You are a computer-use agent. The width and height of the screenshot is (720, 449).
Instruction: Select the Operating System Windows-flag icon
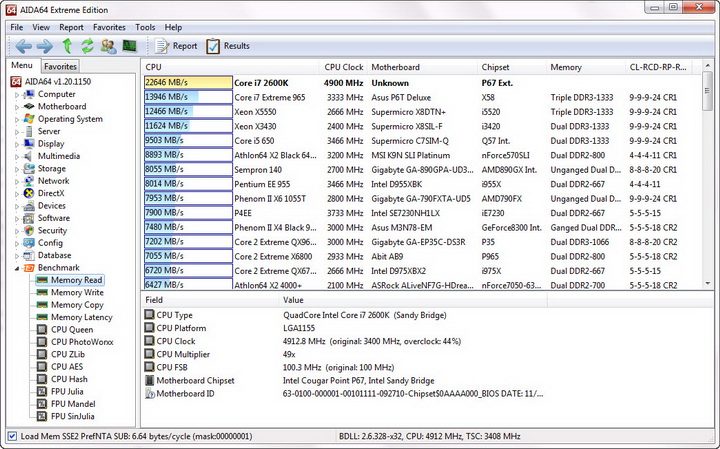pyautogui.click(x=28, y=119)
